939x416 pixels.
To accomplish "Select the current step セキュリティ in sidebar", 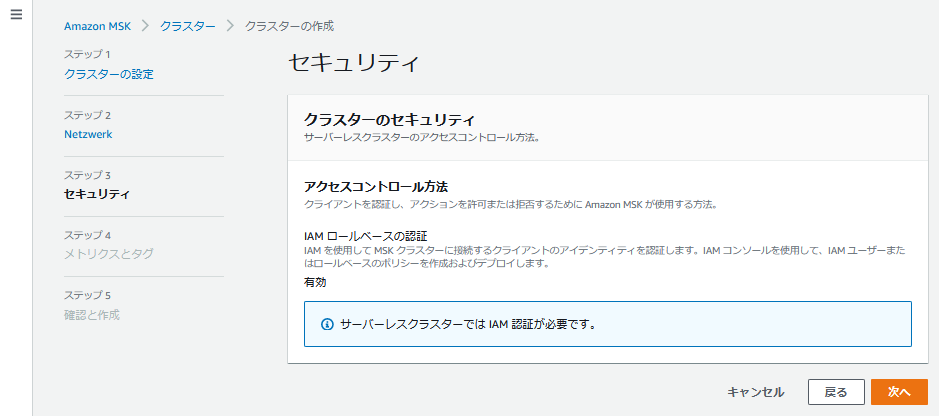I will tap(96, 195).
